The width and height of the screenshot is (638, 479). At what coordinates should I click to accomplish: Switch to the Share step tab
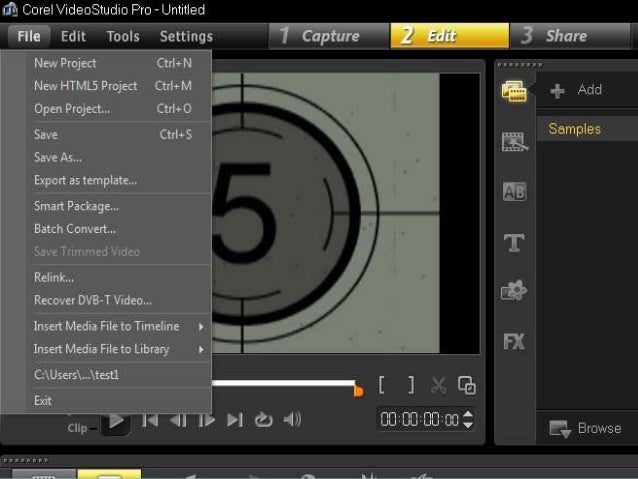570,36
